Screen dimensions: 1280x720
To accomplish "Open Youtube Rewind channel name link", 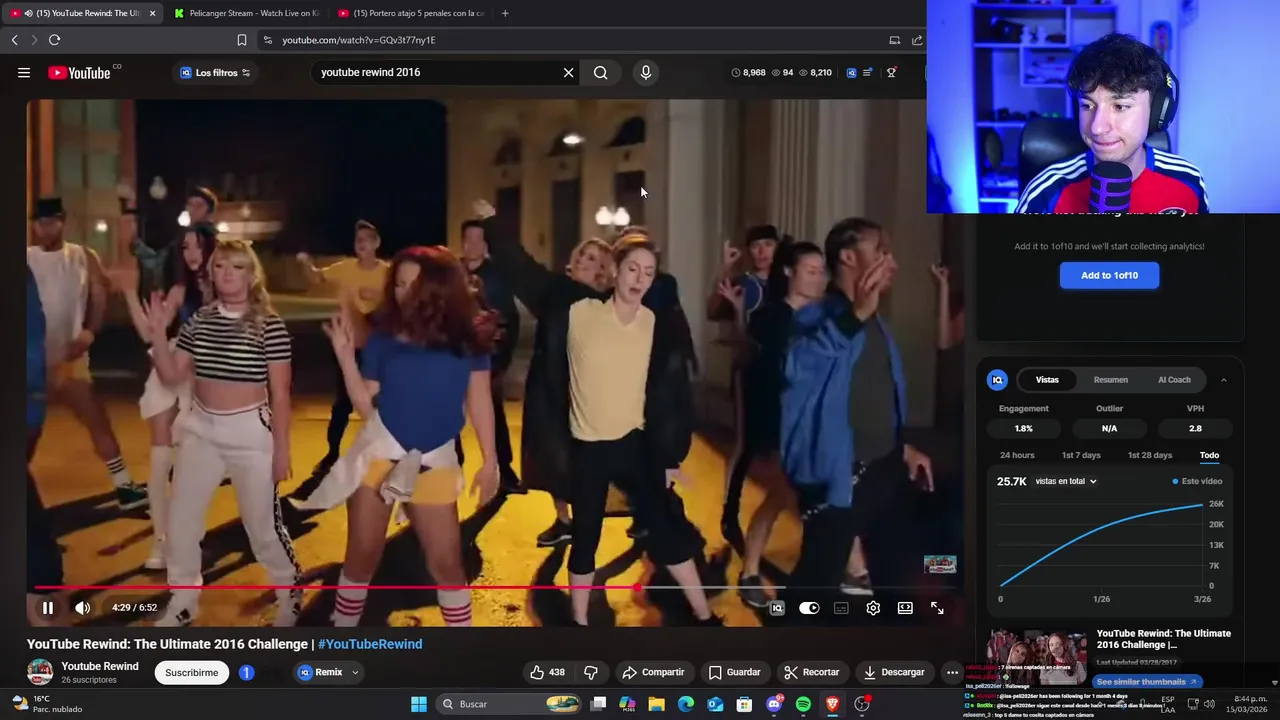I will tap(100, 666).
